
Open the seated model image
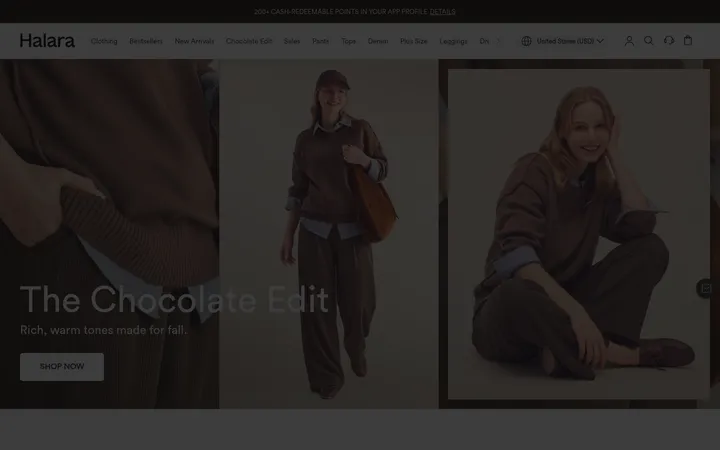point(579,234)
